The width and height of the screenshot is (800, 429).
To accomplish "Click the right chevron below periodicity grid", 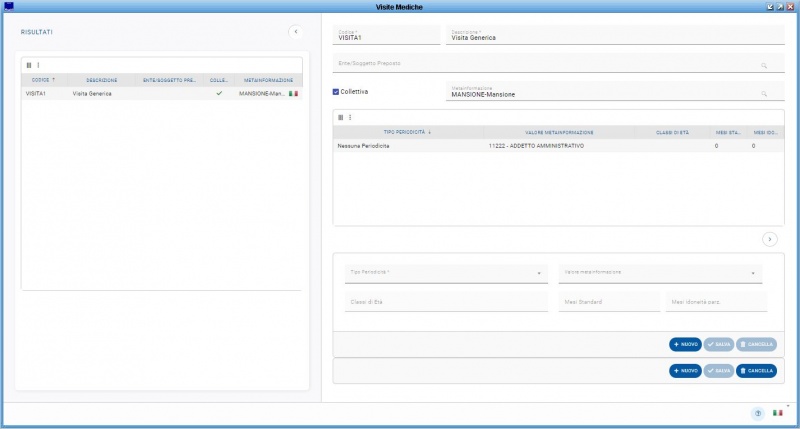I will (x=769, y=239).
